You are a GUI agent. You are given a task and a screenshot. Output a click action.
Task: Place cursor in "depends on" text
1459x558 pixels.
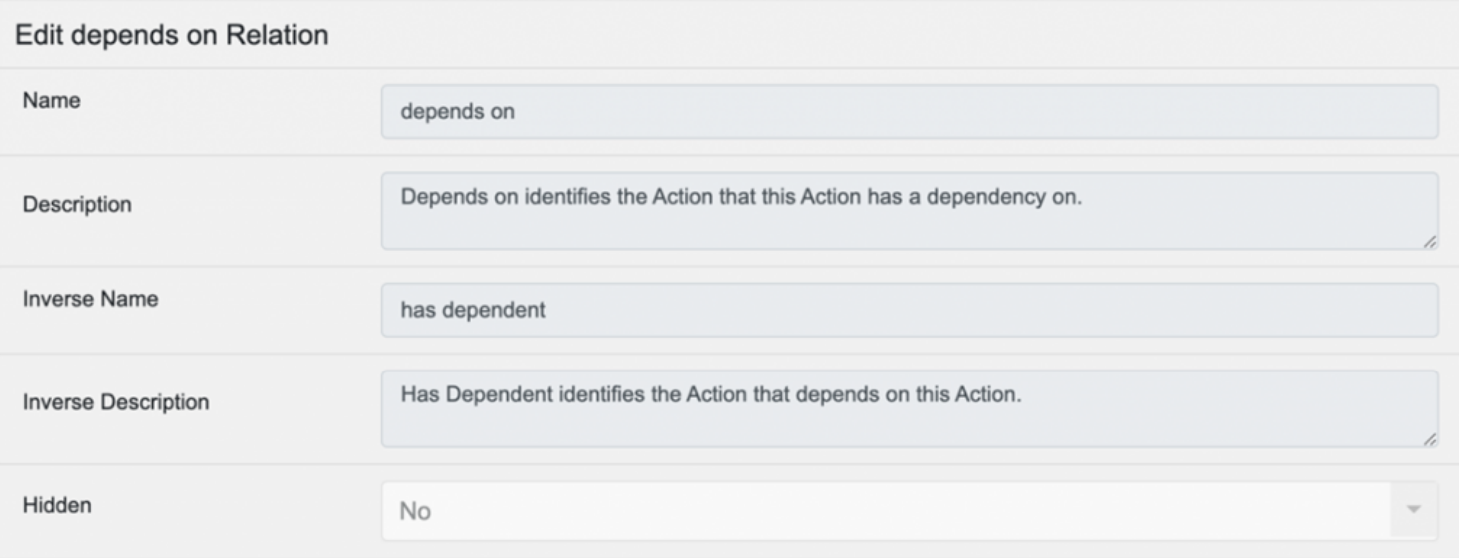pyautogui.click(x=457, y=112)
